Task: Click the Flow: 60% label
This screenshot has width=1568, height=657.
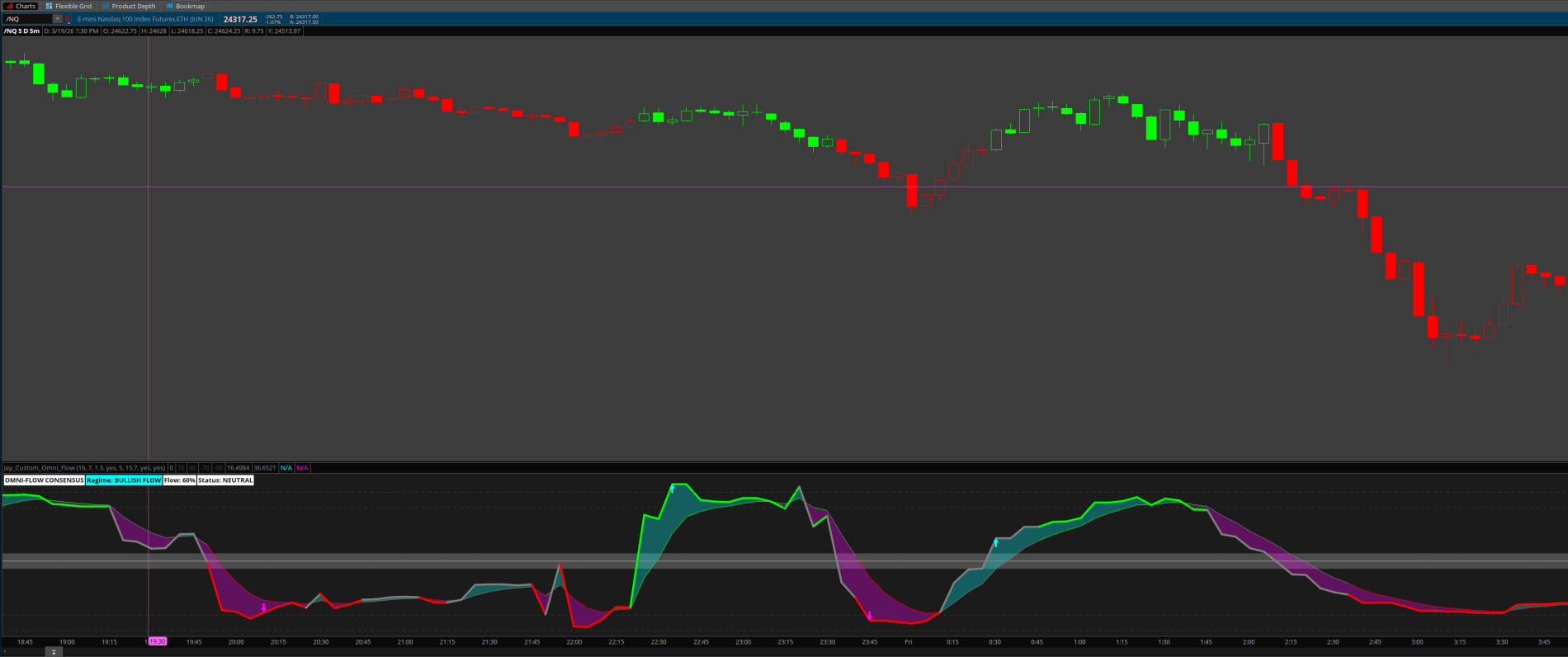Action: pyautogui.click(x=179, y=480)
